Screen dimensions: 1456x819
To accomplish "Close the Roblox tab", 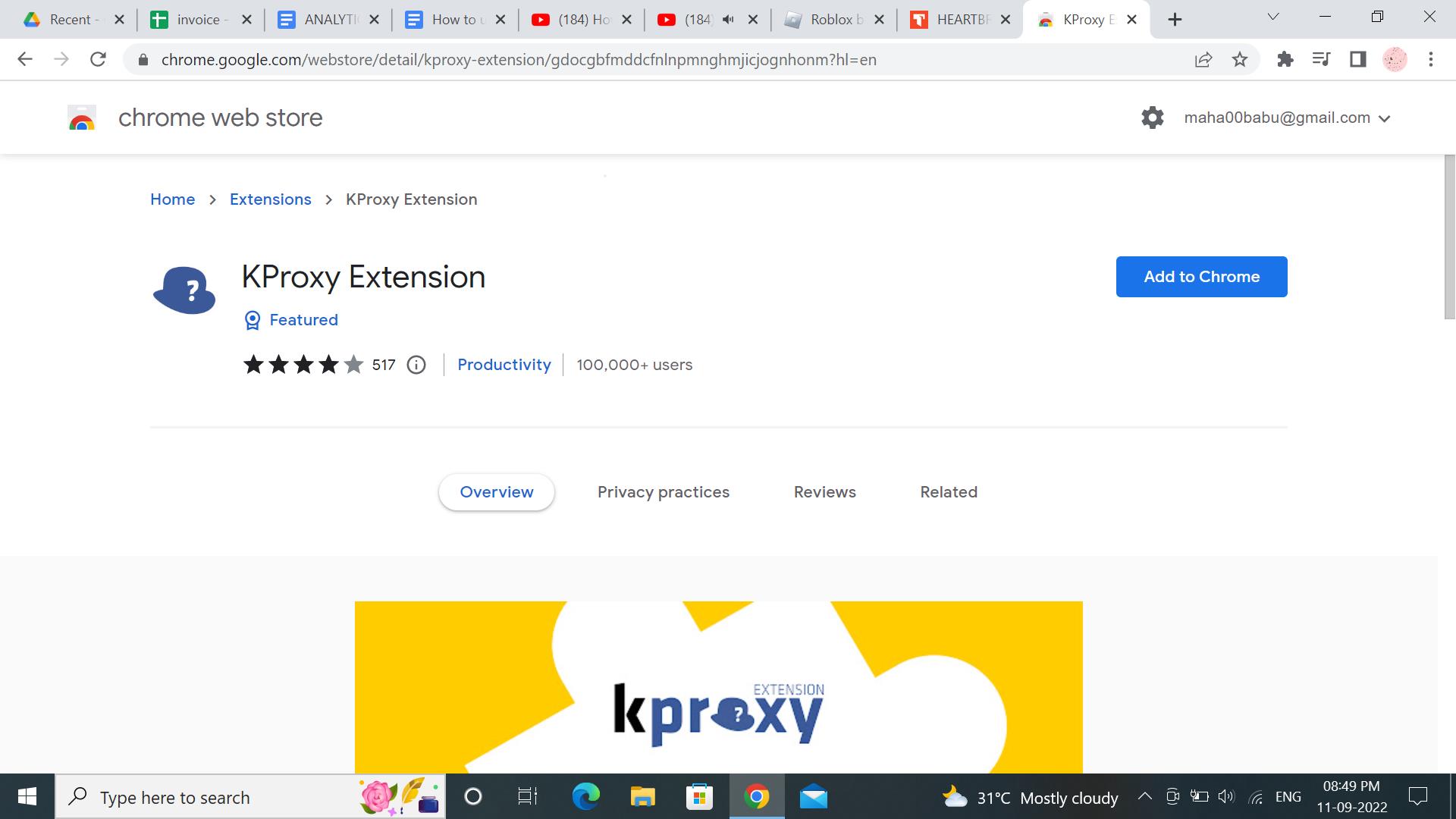I will (879, 20).
